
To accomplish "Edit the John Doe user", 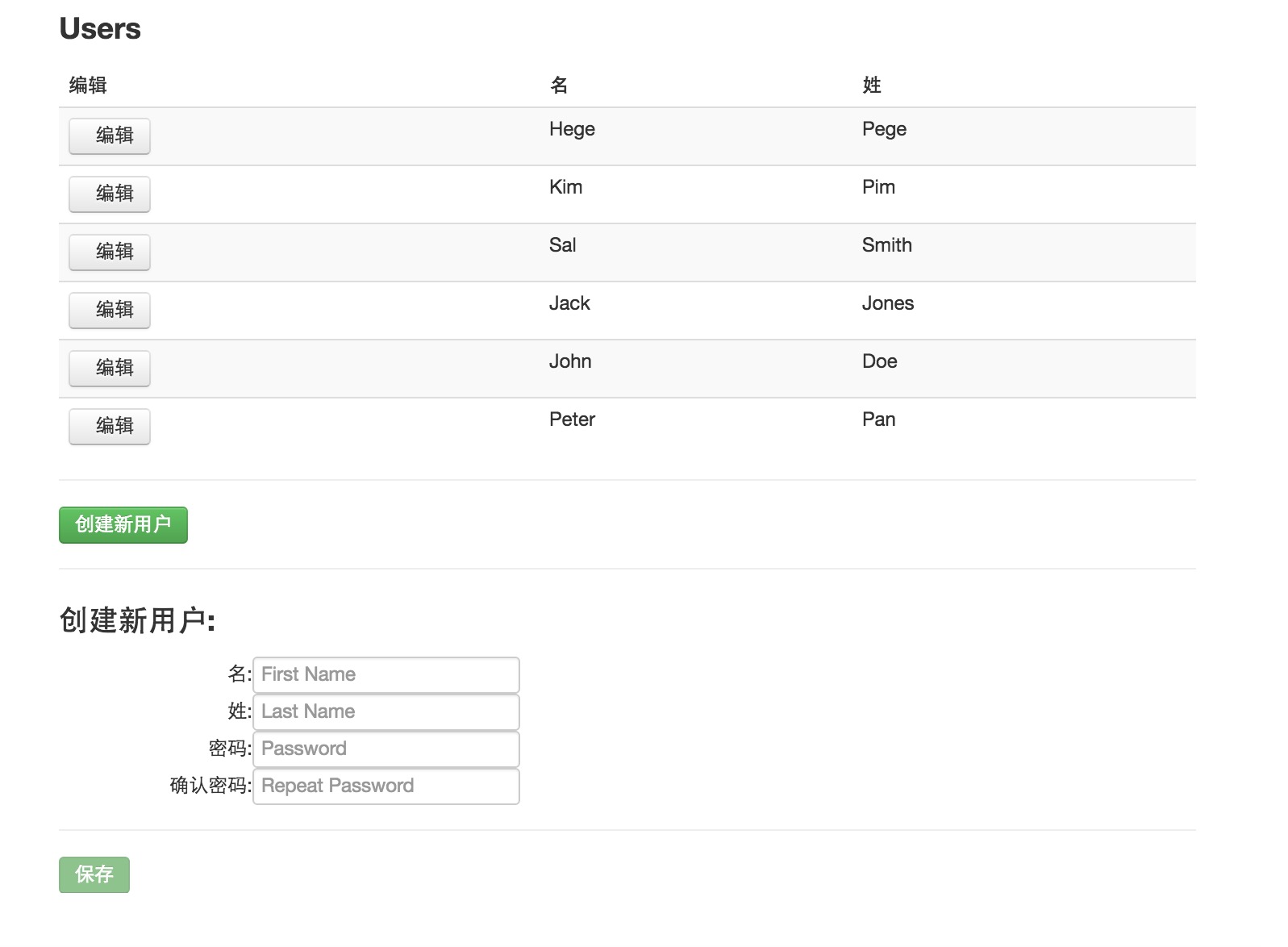I will pos(110,368).
